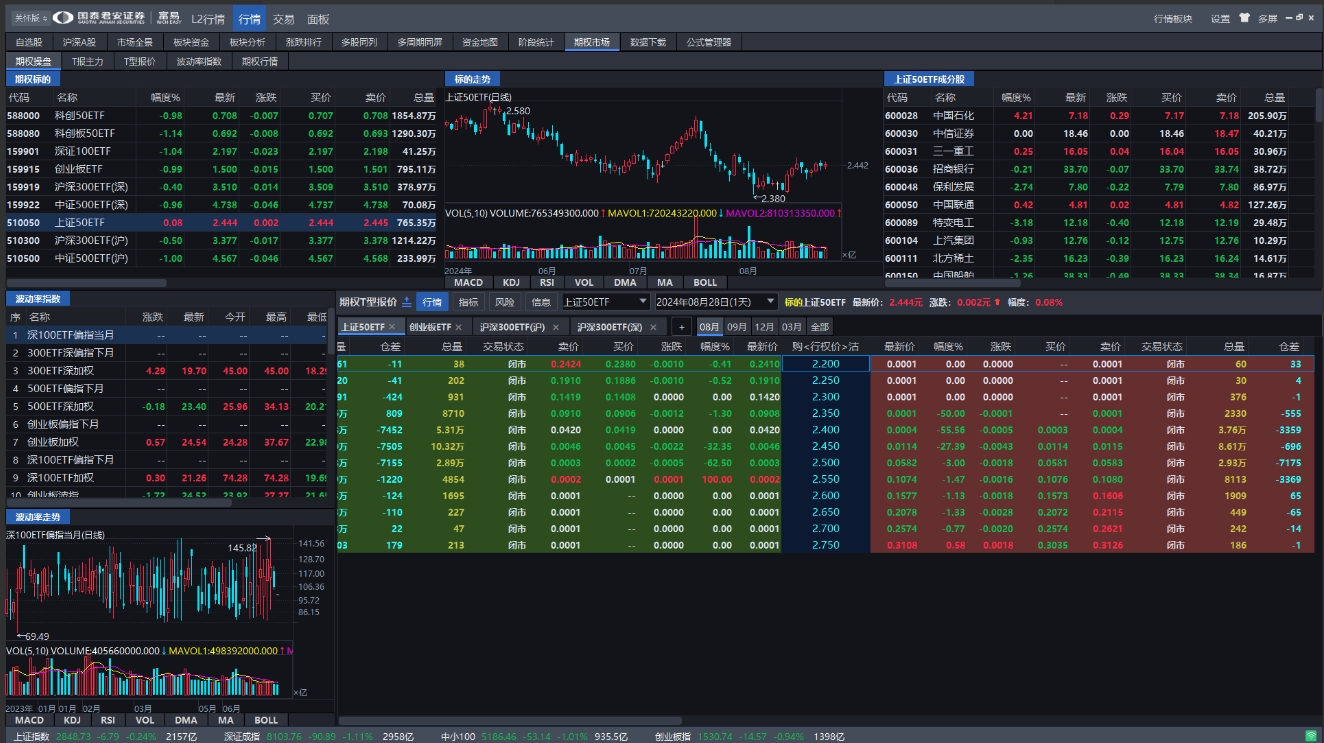Click 创业板指 in the status bar
This screenshot has height=743, width=1324.
pyautogui.click(x=673, y=736)
